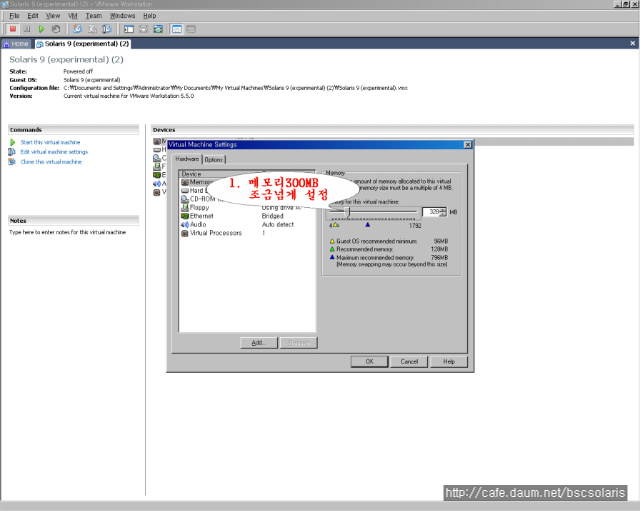Image resolution: width=640 pixels, height=511 pixels.
Task: Switch to the Home tab
Action: pos(16,44)
